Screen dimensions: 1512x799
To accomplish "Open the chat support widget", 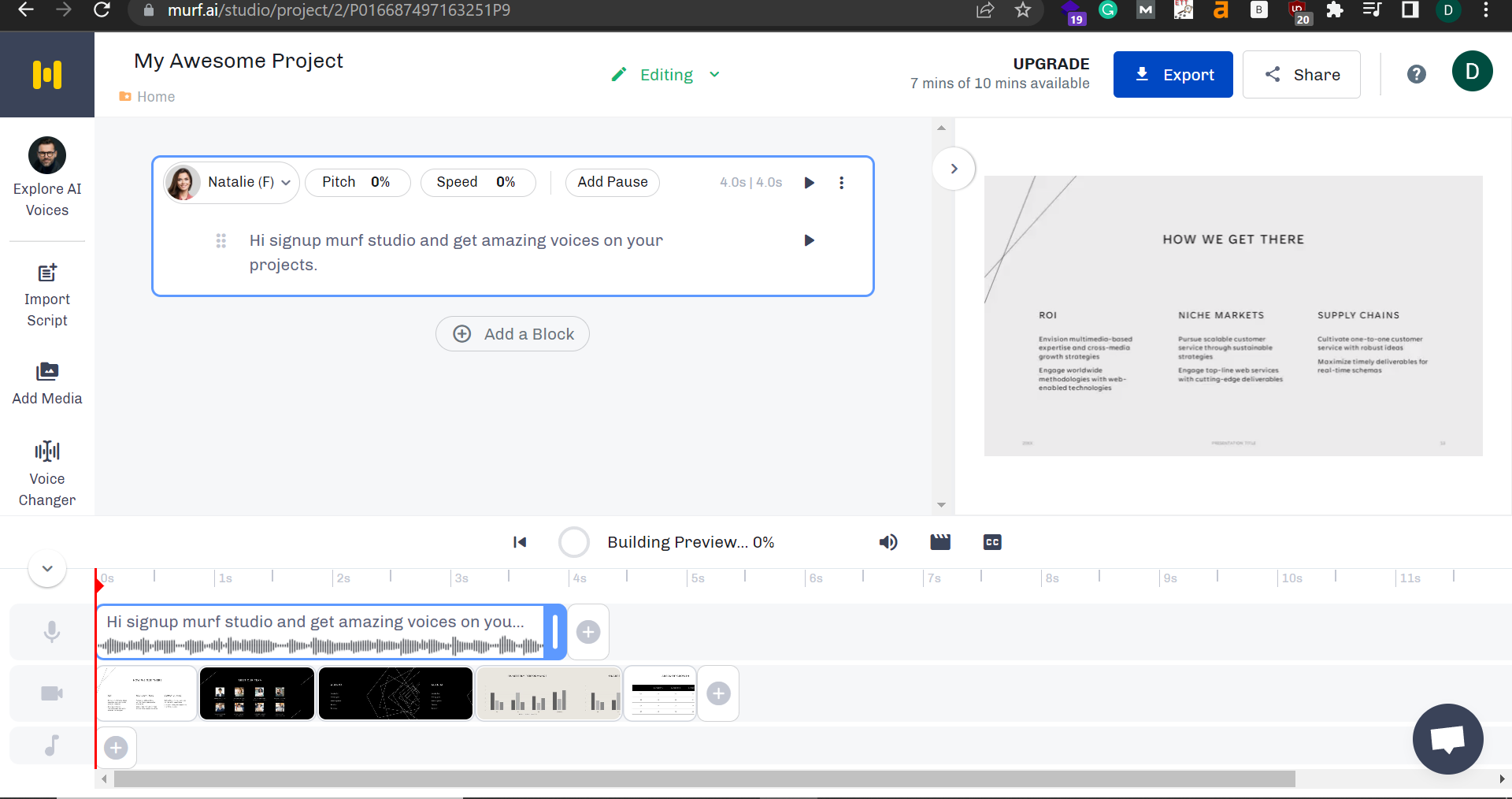I will 1447,739.
